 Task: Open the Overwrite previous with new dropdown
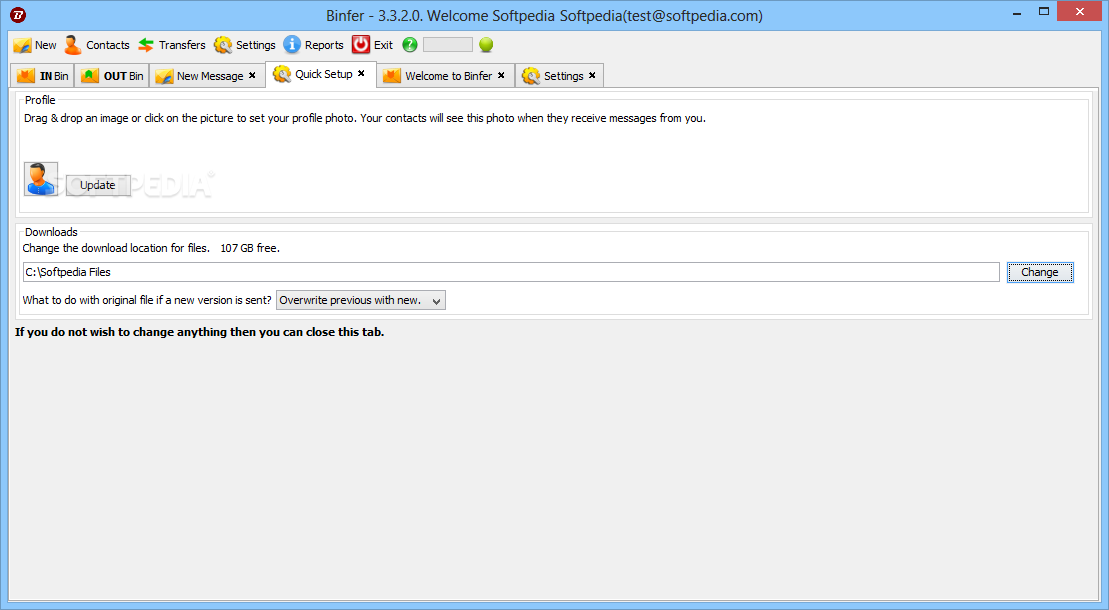coord(361,300)
